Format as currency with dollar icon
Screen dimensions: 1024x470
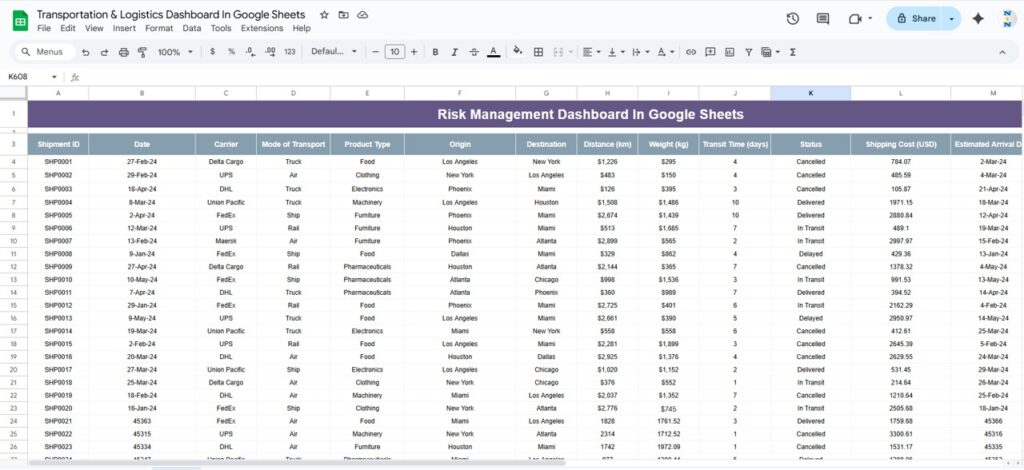(212, 52)
